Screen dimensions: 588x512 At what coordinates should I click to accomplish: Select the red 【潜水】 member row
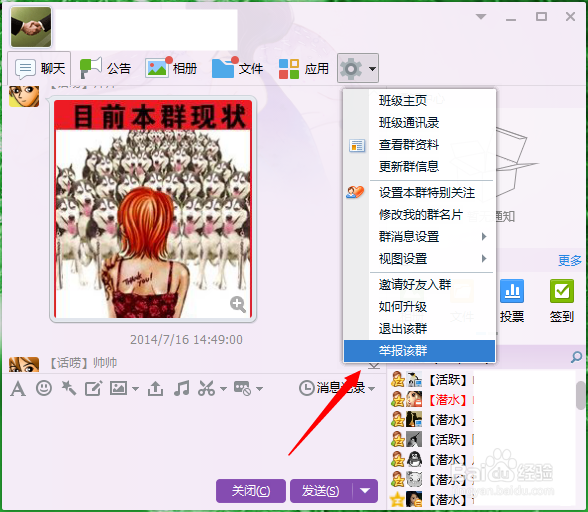(x=431, y=400)
